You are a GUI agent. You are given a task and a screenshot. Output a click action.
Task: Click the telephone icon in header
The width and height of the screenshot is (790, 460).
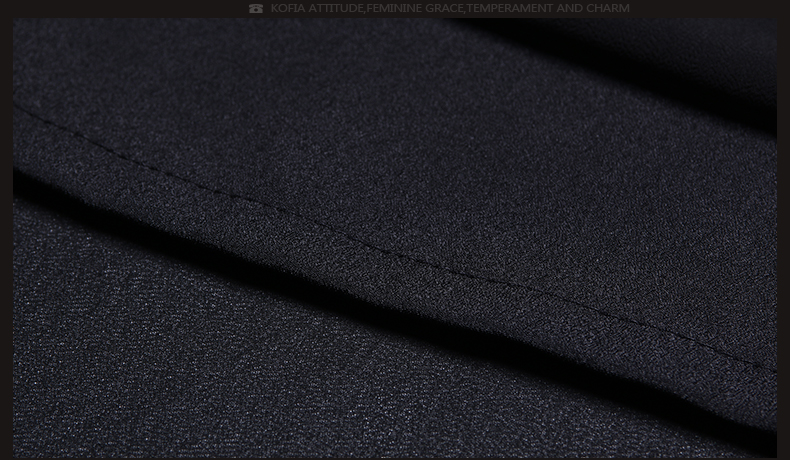tap(256, 9)
